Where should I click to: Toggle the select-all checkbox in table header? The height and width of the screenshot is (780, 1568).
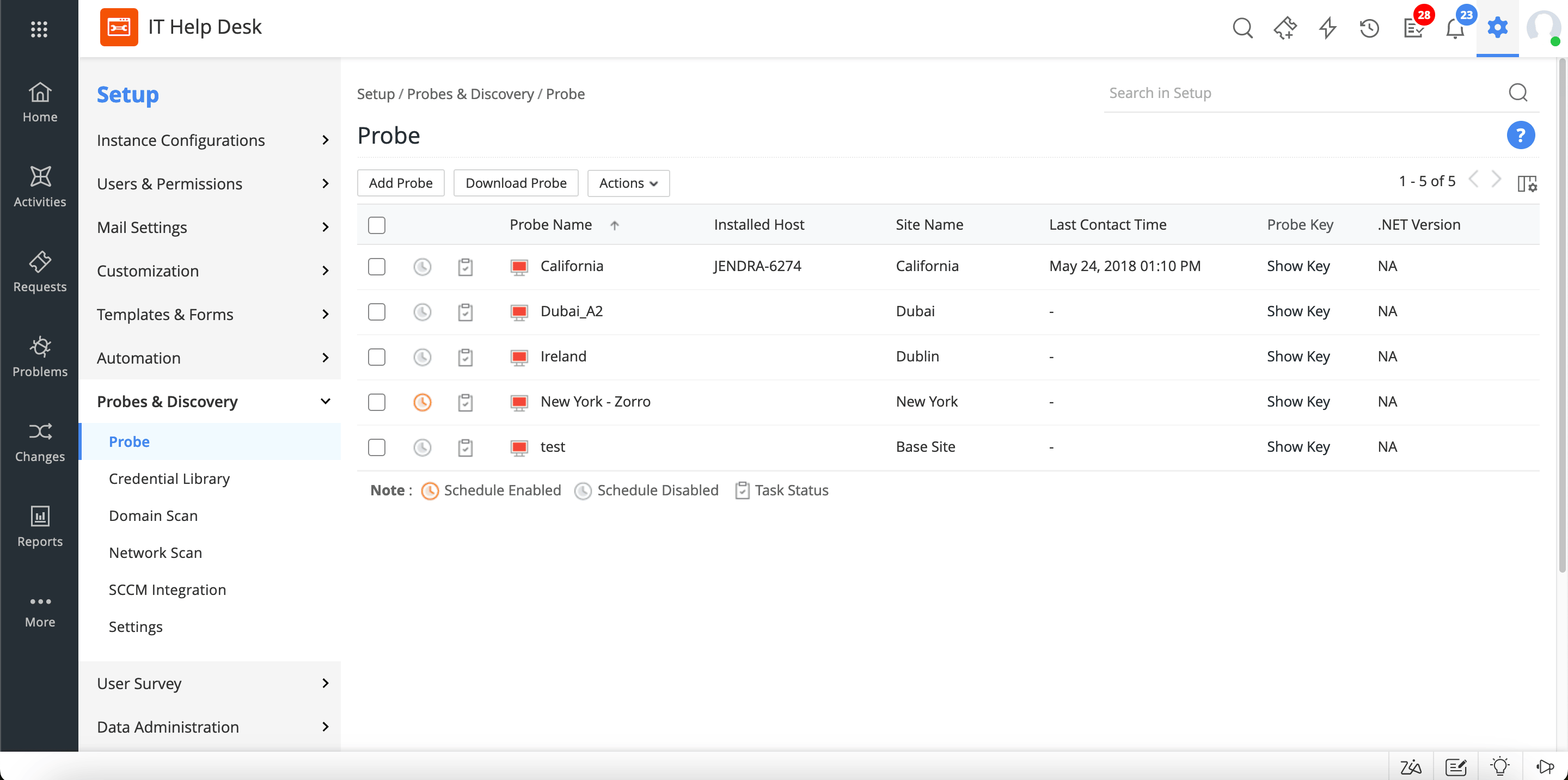tap(377, 224)
